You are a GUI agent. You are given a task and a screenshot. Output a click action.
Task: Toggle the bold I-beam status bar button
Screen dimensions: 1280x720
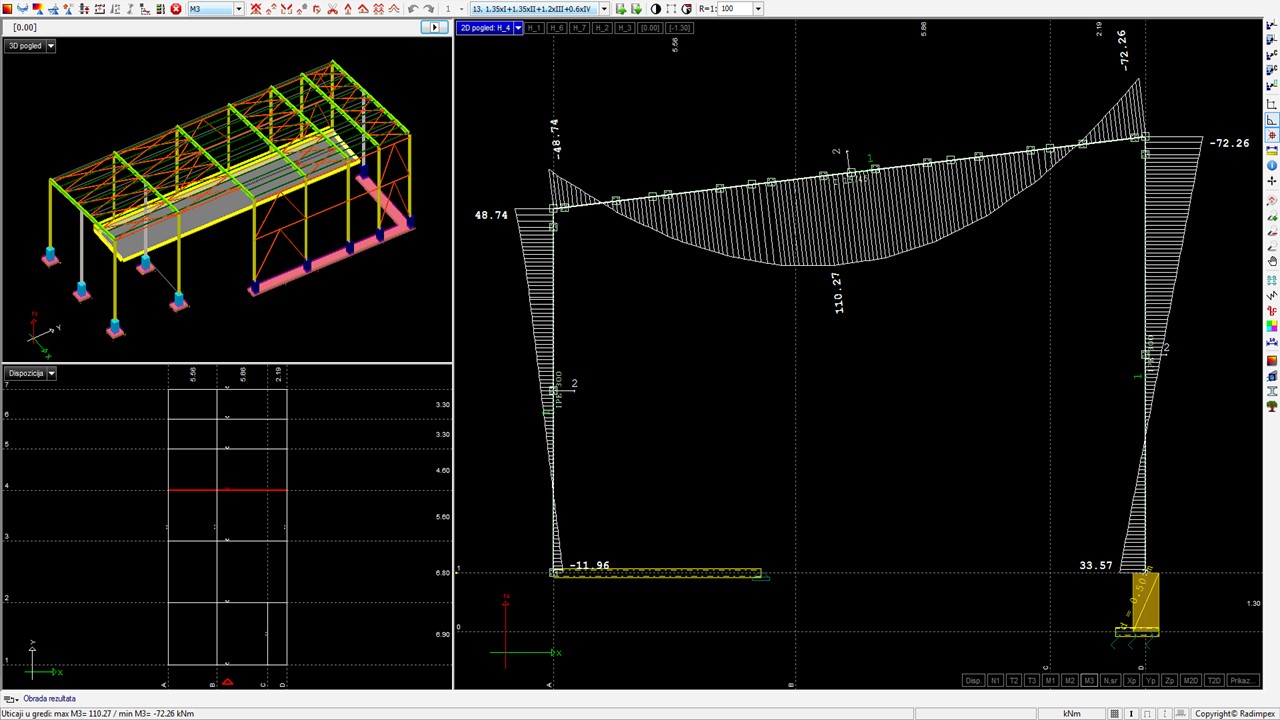click(1131, 714)
